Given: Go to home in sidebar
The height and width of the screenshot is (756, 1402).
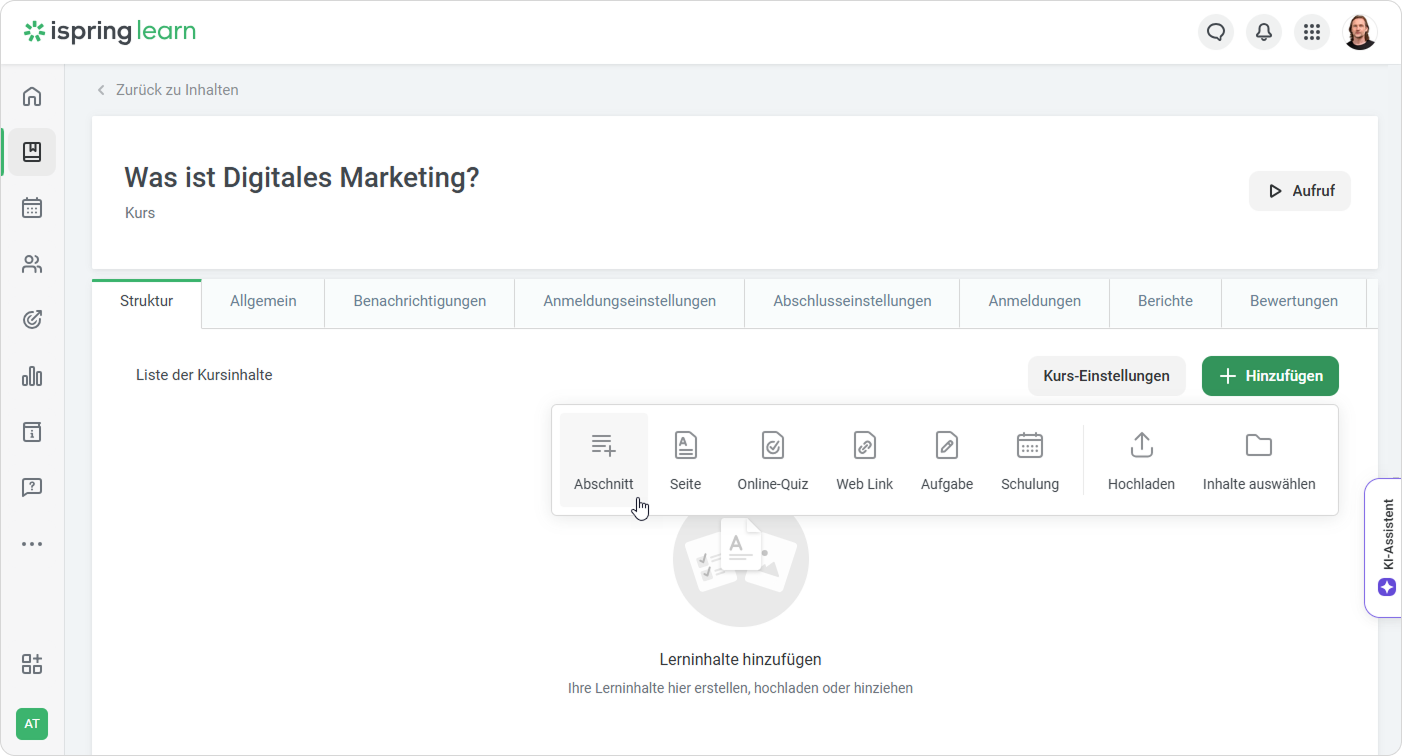Looking at the screenshot, I should tap(32, 96).
